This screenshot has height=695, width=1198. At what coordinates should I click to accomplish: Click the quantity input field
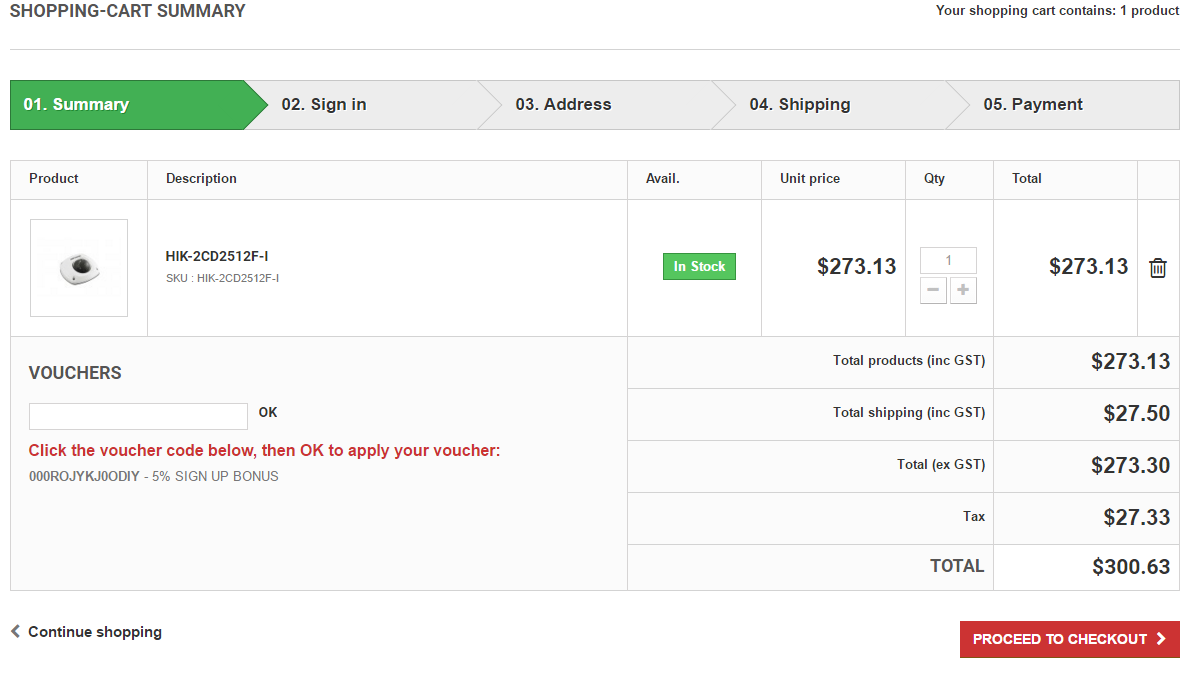[948, 261]
